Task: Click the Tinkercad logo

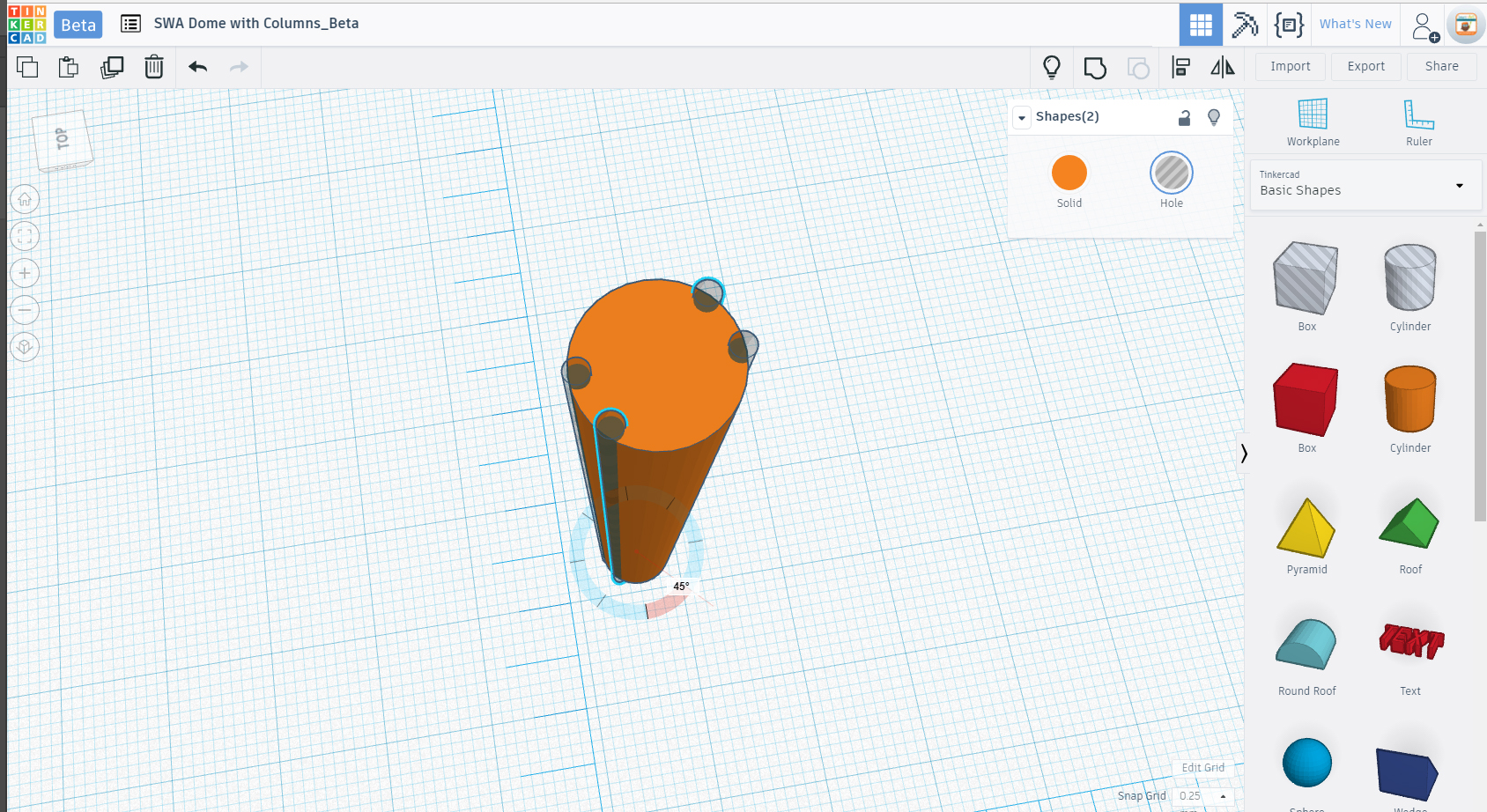Action: (x=26, y=24)
